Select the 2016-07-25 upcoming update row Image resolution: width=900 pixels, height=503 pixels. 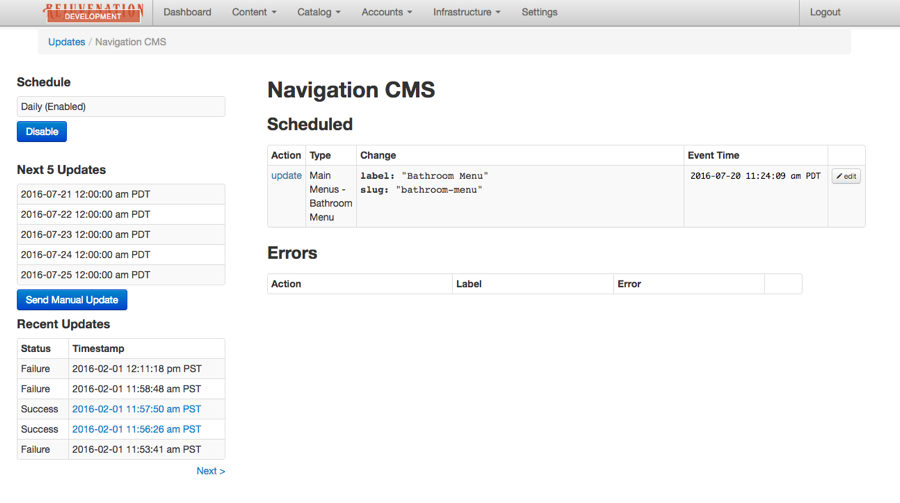pyautogui.click(x=121, y=274)
